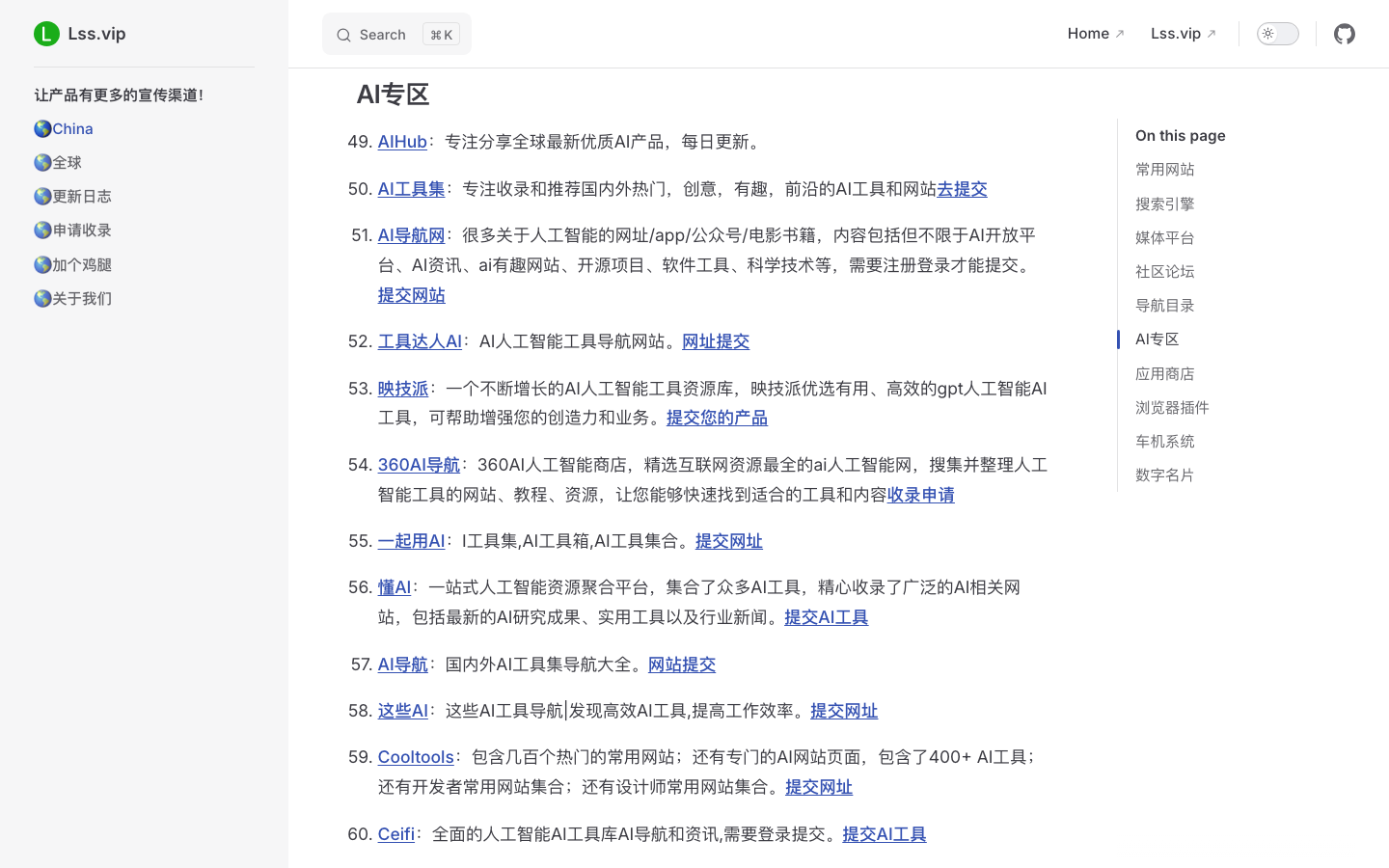Viewport: 1389px width, 868px height.
Task: Click the external-link arrow next to Home
Action: pyautogui.click(x=1119, y=32)
